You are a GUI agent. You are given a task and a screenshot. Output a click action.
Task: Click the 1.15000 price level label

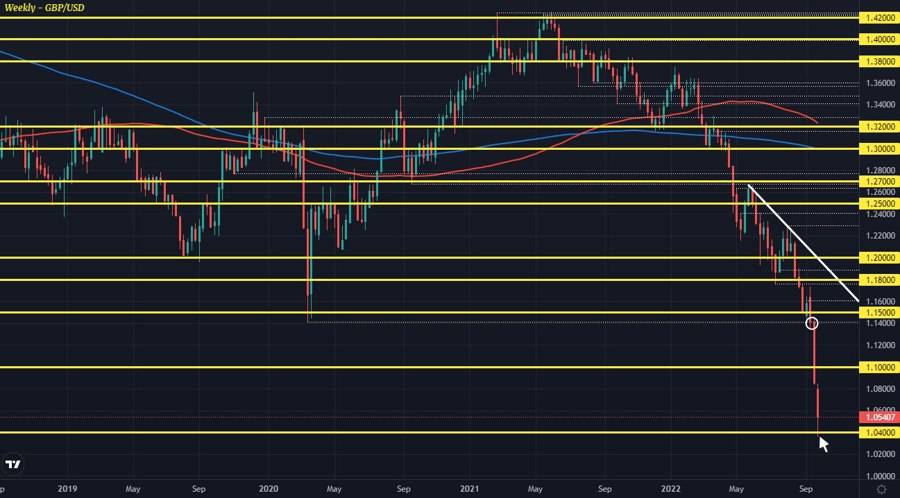(x=879, y=313)
